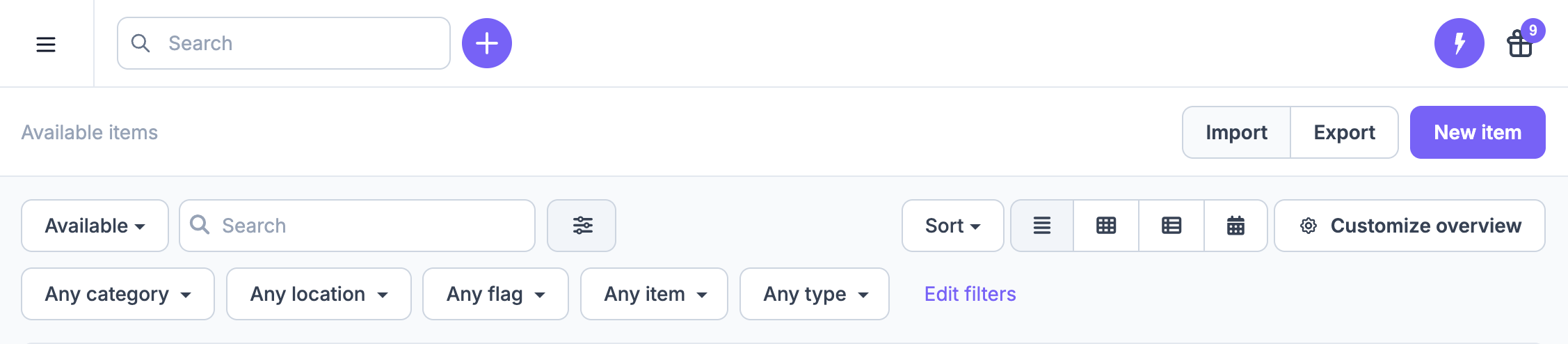Click the New item button

point(1478,132)
